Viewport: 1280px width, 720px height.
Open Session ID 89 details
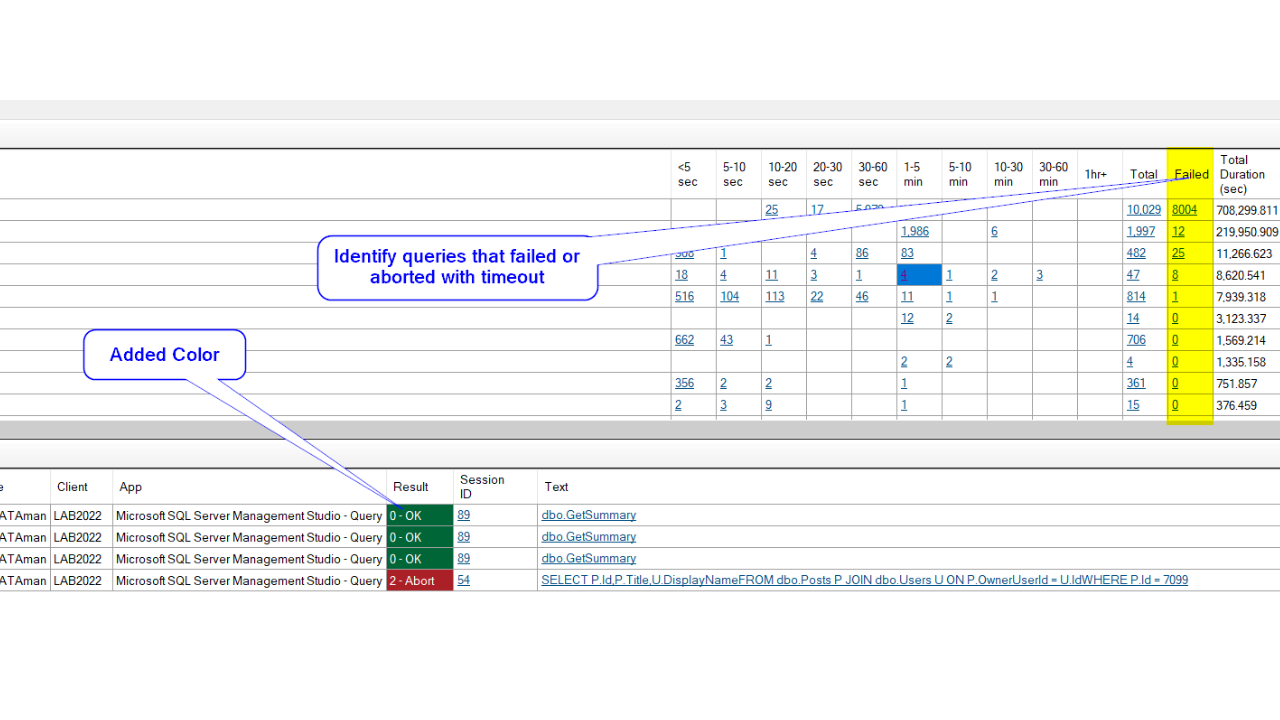(463, 515)
